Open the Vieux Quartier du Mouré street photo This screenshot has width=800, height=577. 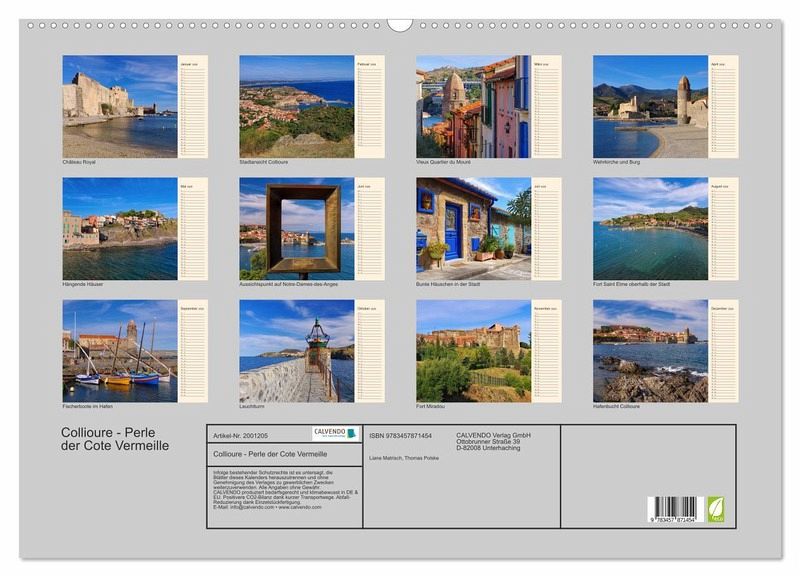pyautogui.click(x=473, y=106)
